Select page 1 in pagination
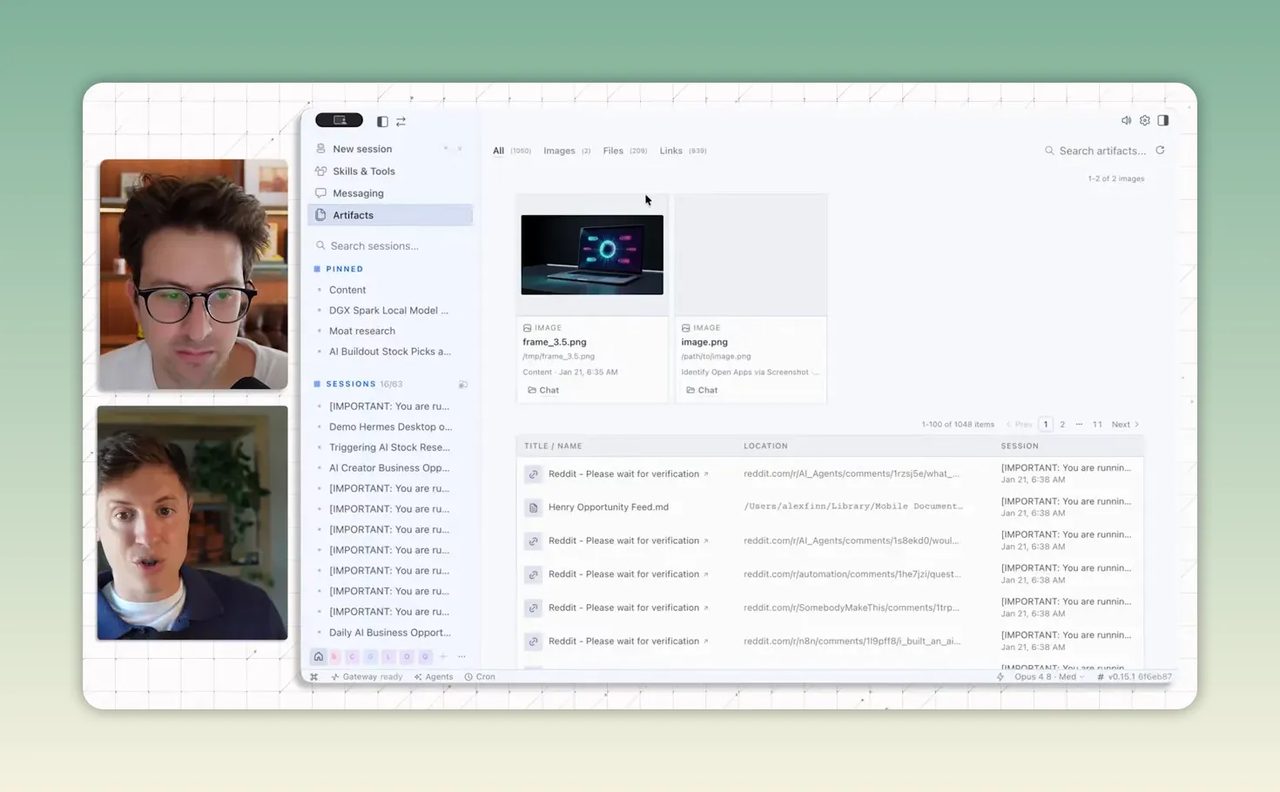This screenshot has width=1280, height=792. 1046,424
